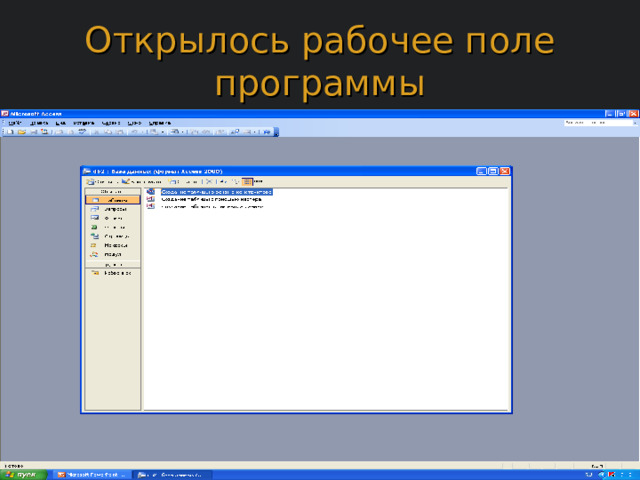Open the Справка menu
This screenshot has width=640, height=480.
[x=160, y=123]
